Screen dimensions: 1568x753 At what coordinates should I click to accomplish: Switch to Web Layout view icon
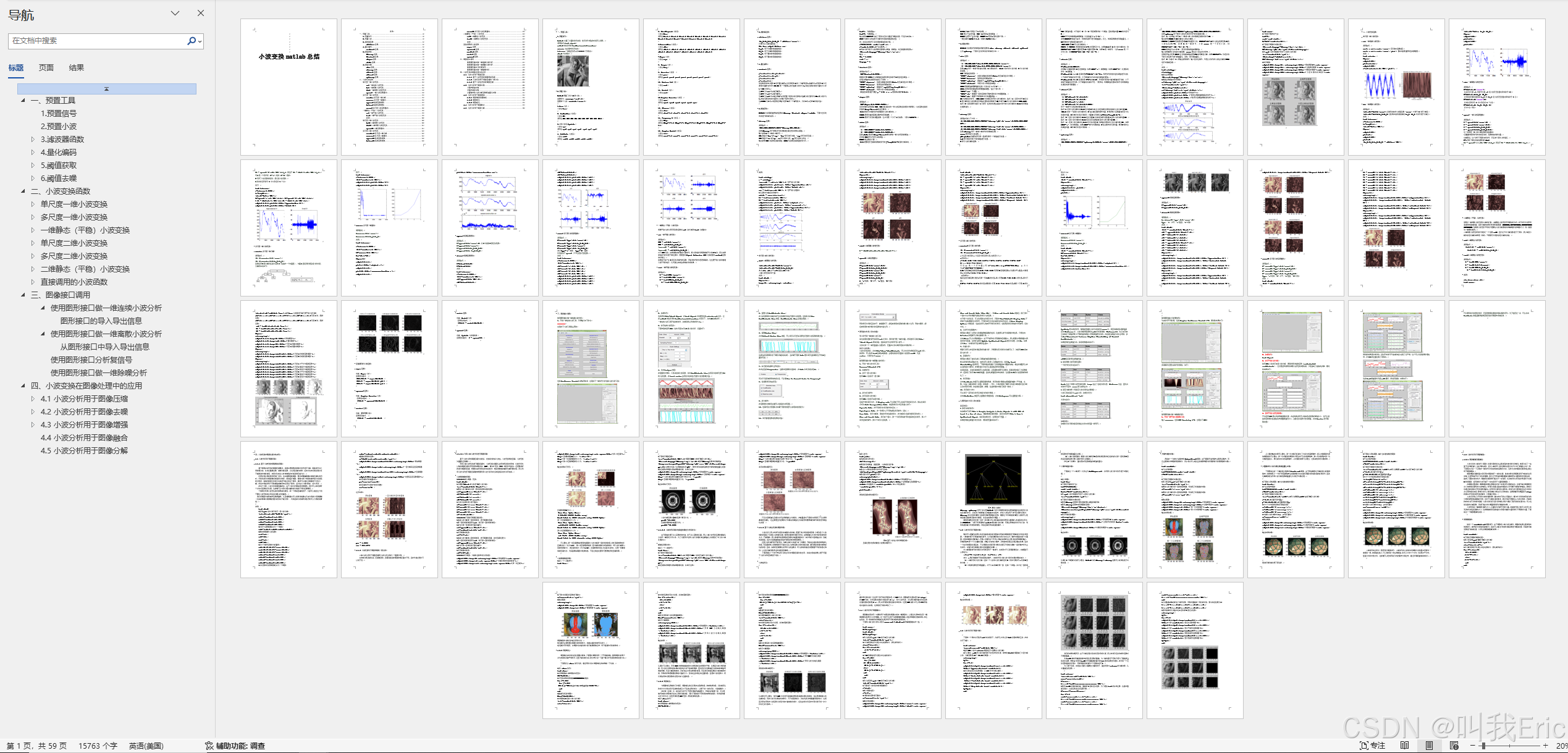pyautogui.click(x=1454, y=746)
